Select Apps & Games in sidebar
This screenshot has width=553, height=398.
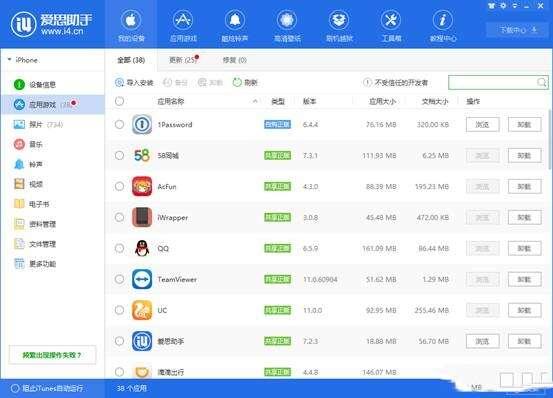point(52,104)
